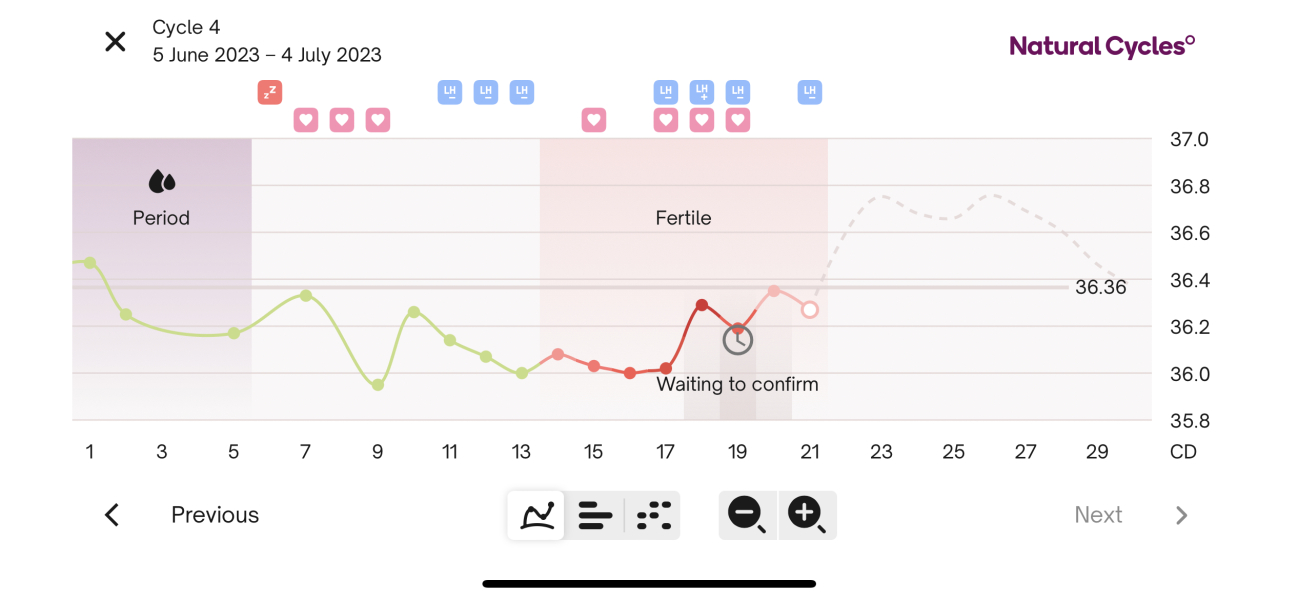This screenshot has height=600, width=1298.
Task: Tap the heart icon above day 7
Action: coord(306,120)
